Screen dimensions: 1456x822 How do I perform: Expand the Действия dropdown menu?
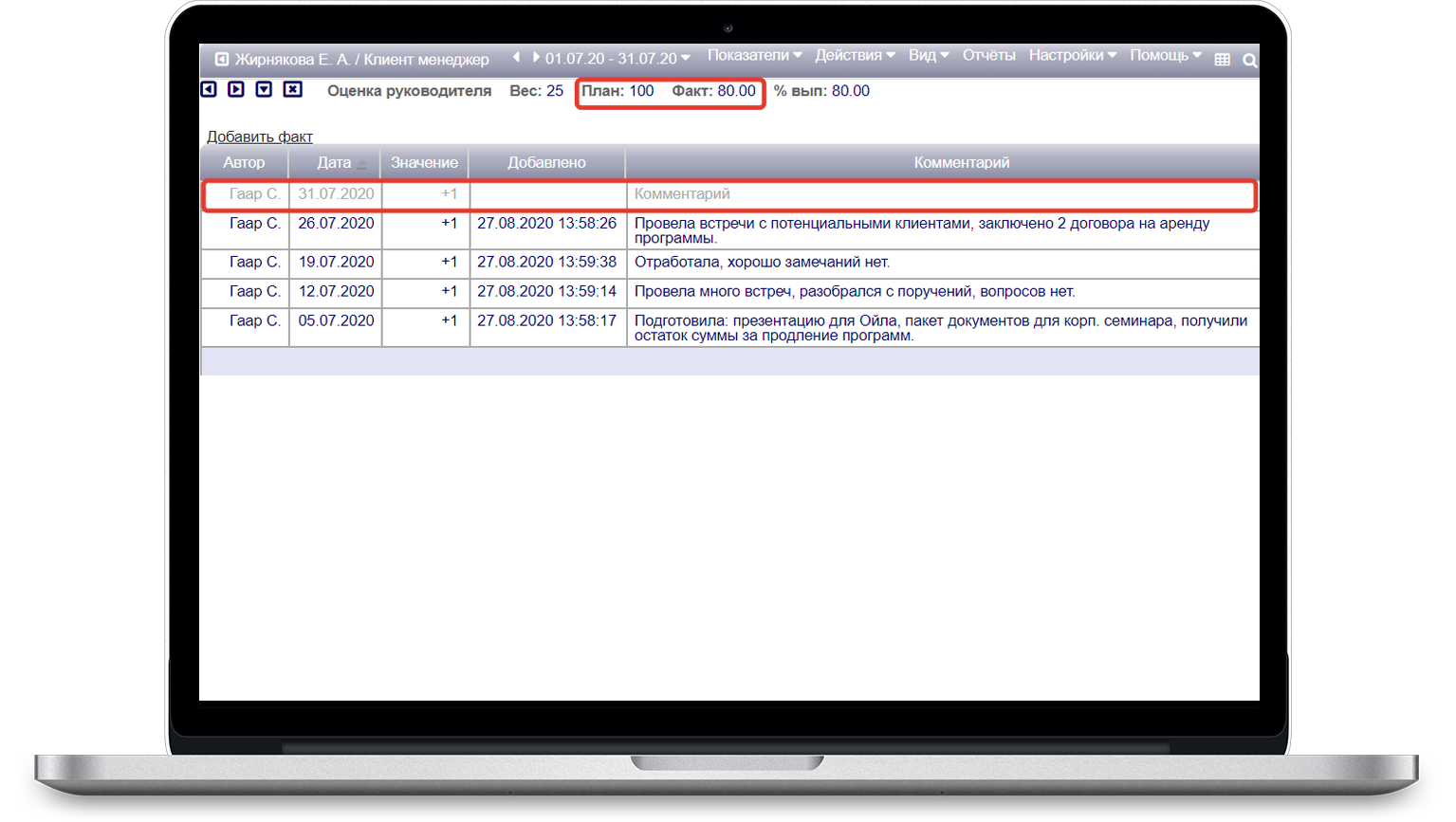[x=854, y=56]
